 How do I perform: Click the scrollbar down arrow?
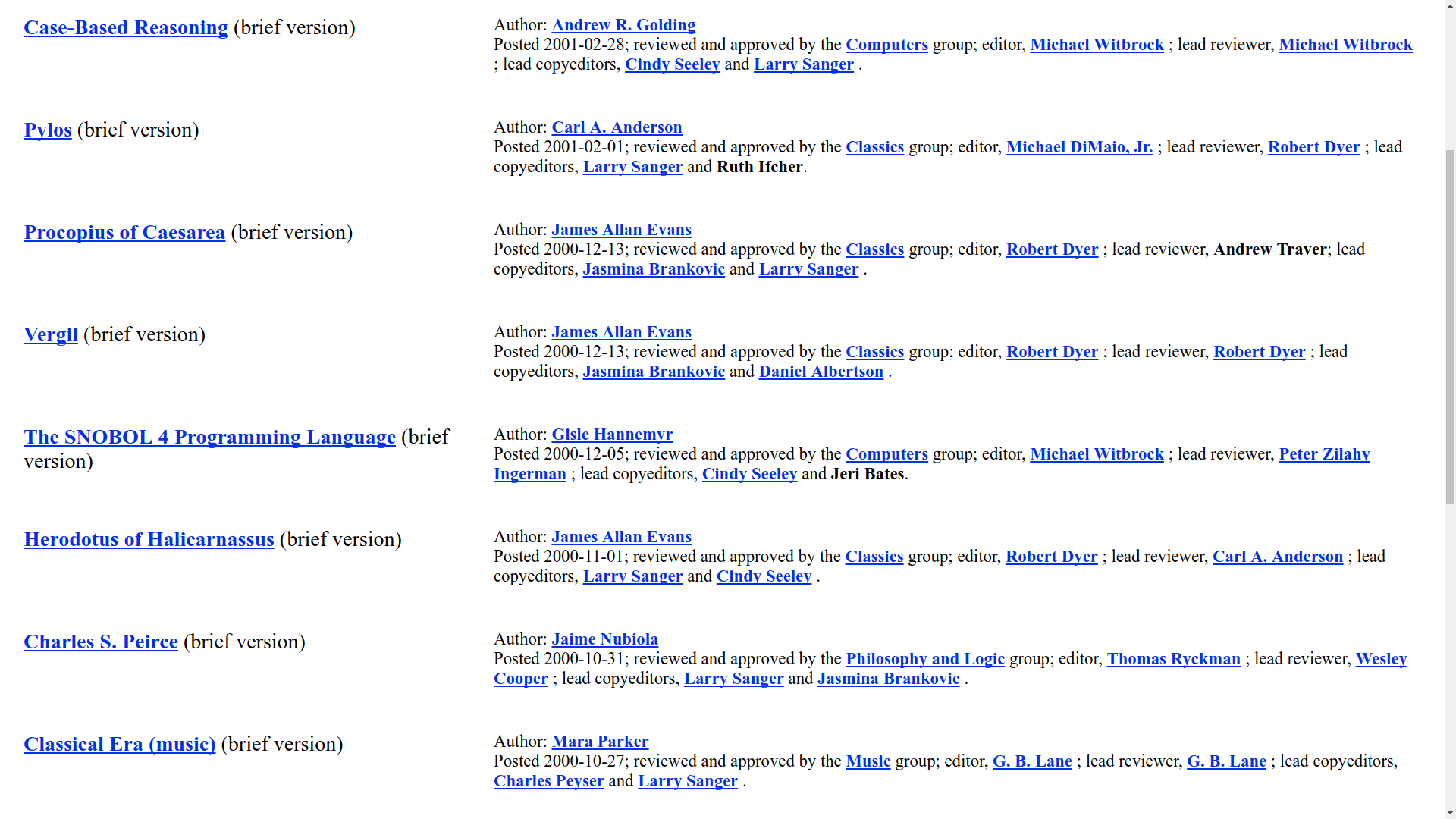1450,813
